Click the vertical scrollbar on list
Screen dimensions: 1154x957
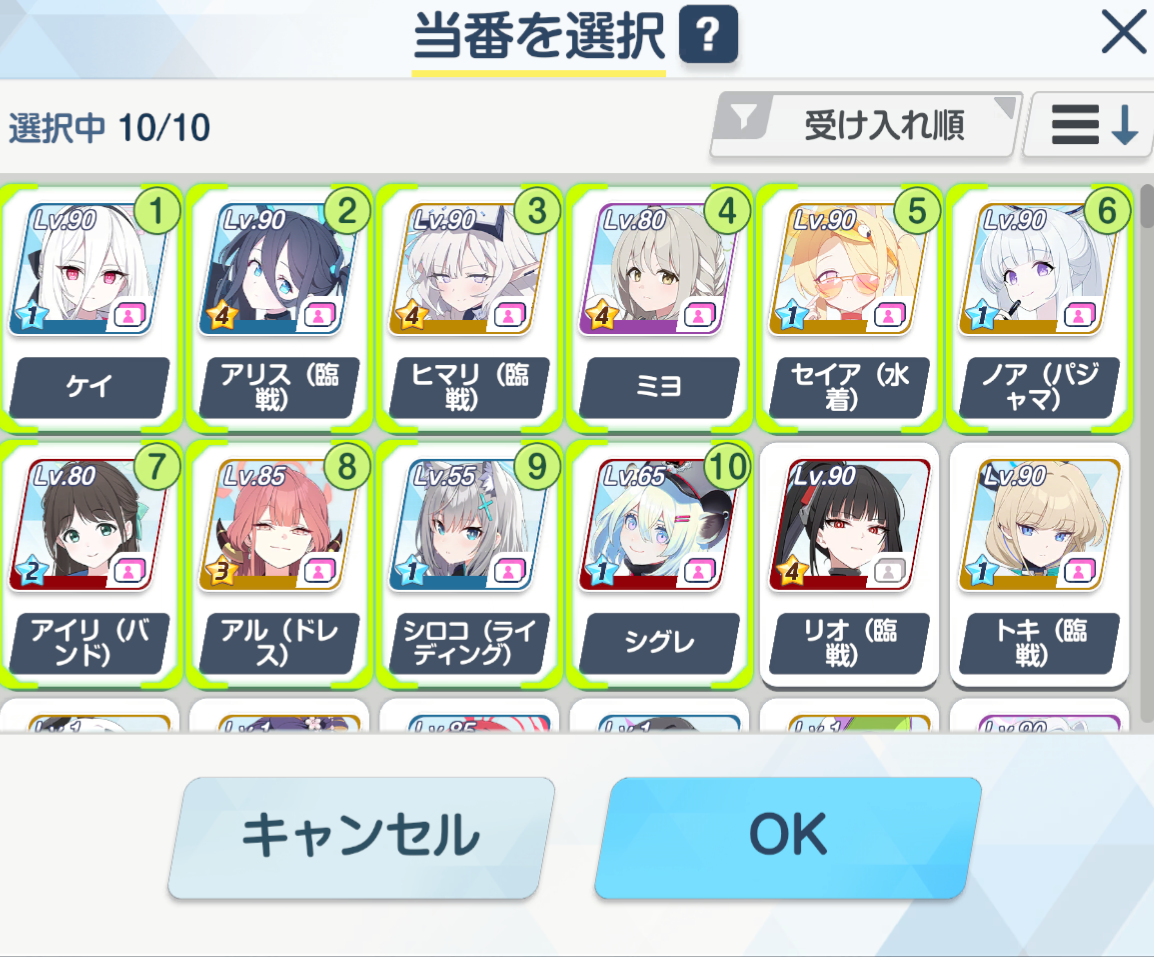point(1146,453)
